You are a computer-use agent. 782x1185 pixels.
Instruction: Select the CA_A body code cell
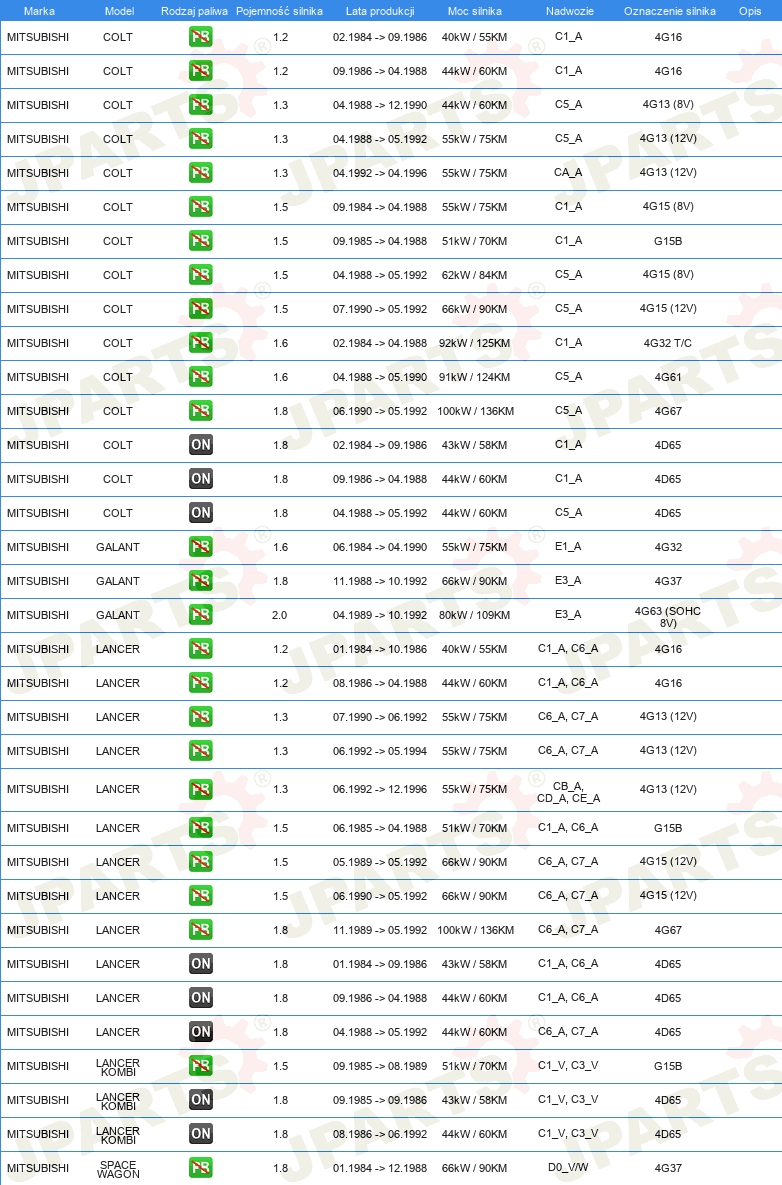click(x=568, y=172)
